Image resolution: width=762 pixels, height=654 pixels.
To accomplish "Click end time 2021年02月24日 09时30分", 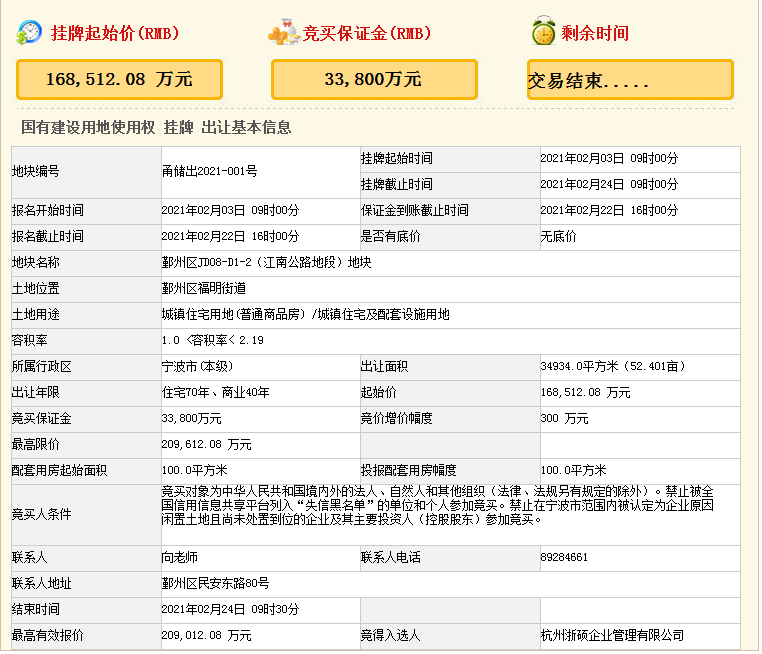I will [230, 609].
